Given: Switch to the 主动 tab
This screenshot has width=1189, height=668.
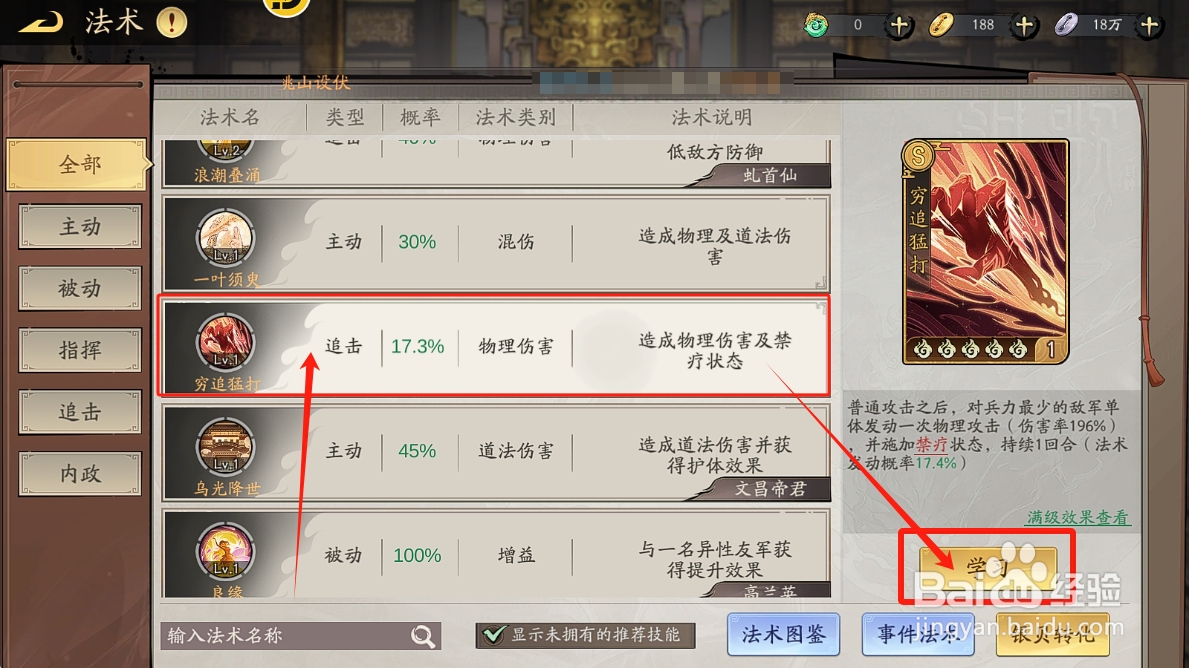Looking at the screenshot, I should coord(80,227).
